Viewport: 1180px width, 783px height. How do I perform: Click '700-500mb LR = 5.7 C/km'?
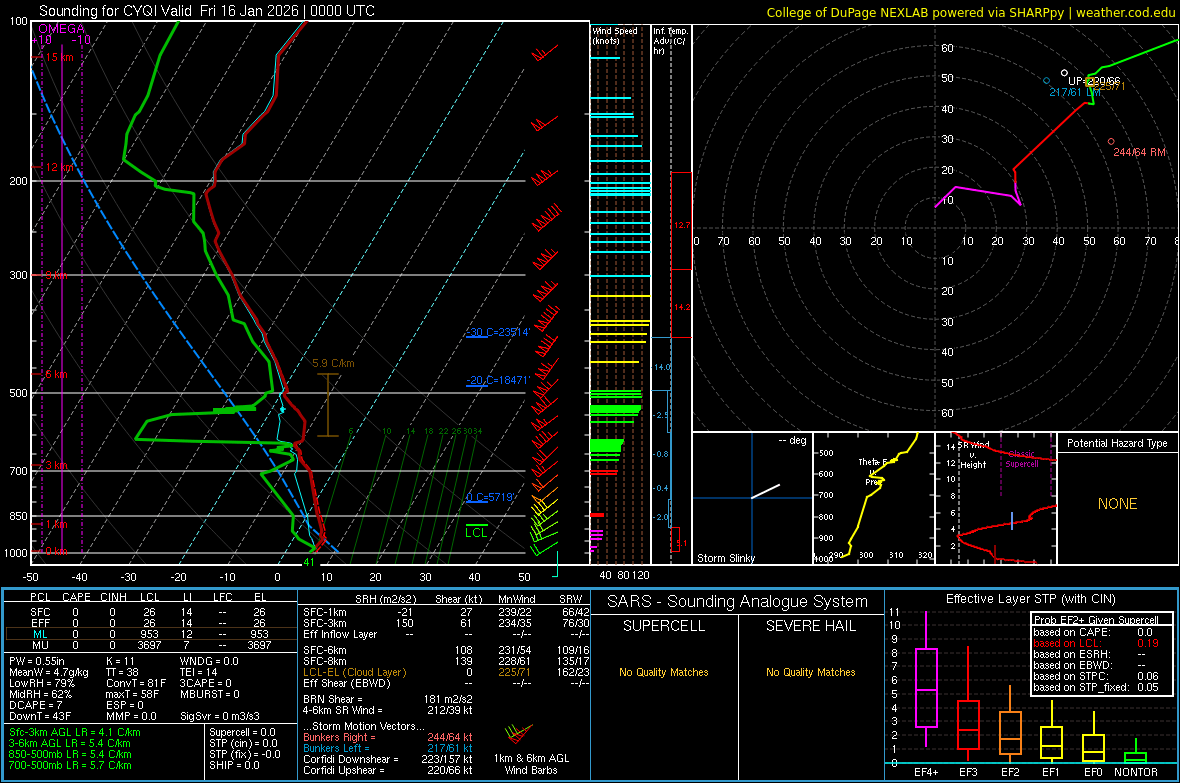coord(70,765)
